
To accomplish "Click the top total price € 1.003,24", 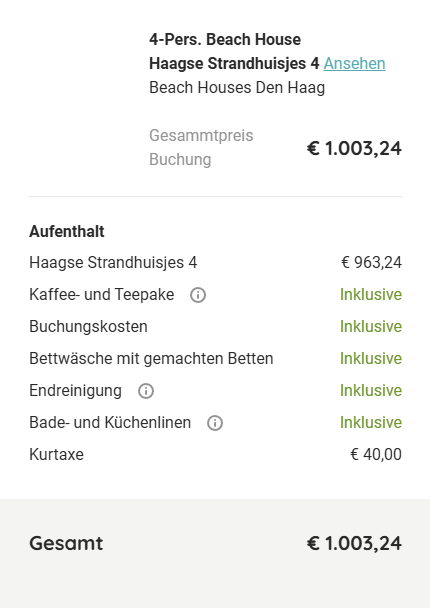I will [x=354, y=148].
